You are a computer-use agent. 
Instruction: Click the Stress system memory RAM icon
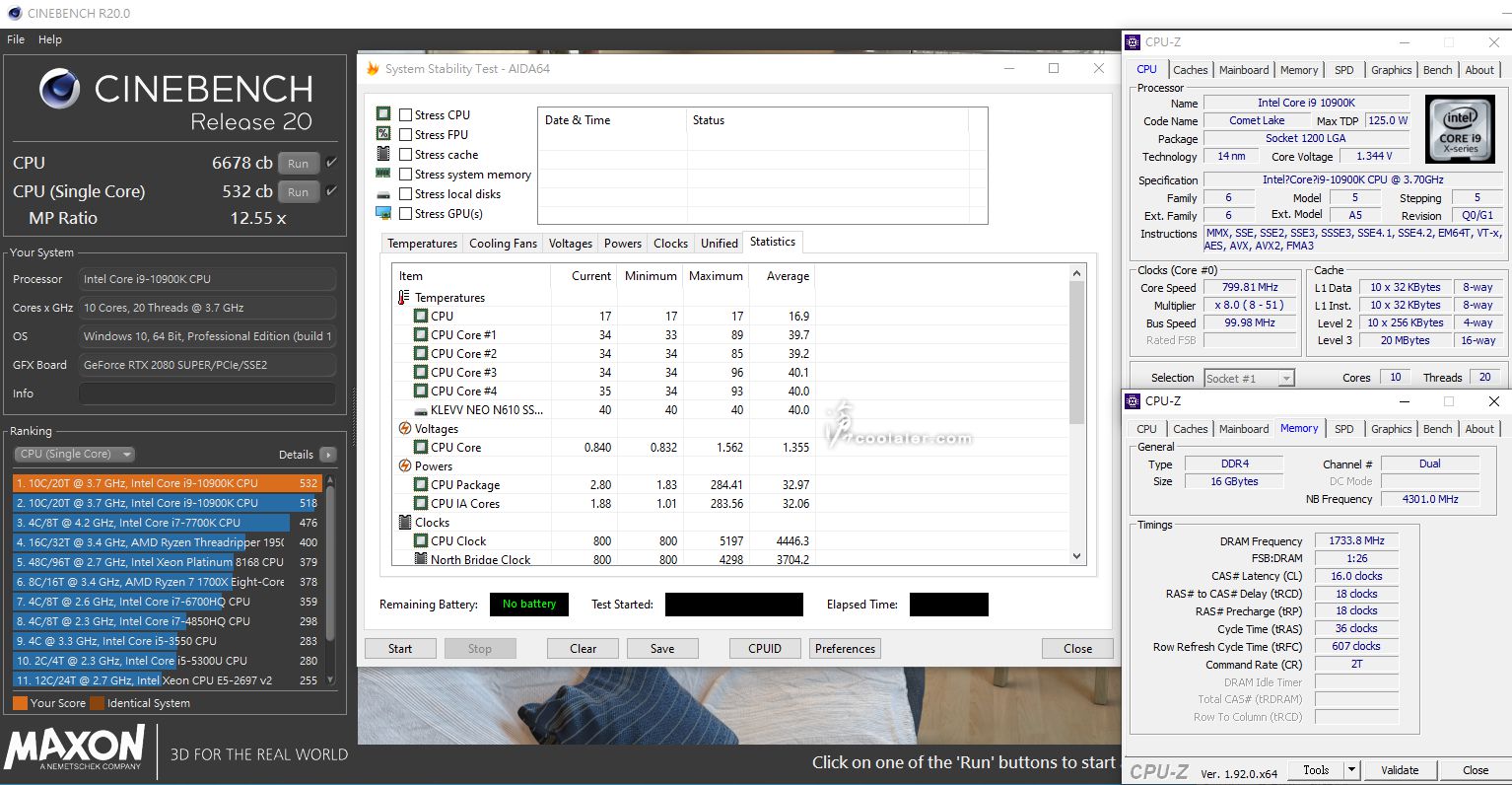[x=383, y=174]
